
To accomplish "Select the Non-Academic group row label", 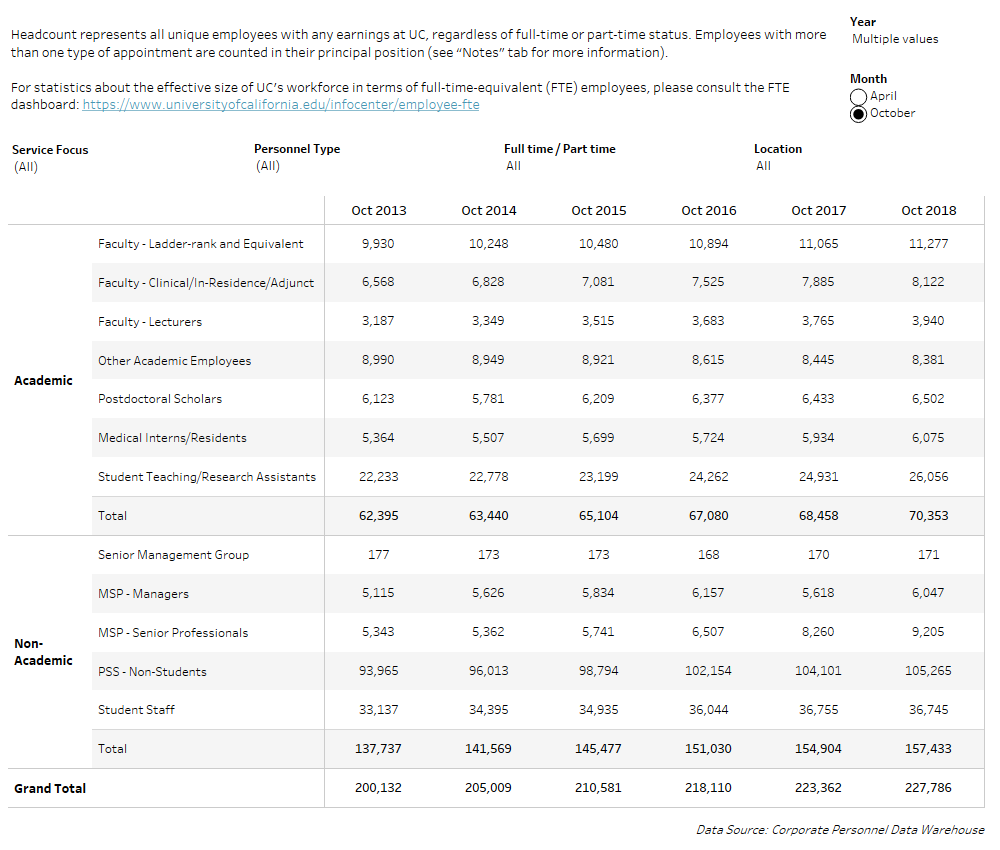I will 43,652.
